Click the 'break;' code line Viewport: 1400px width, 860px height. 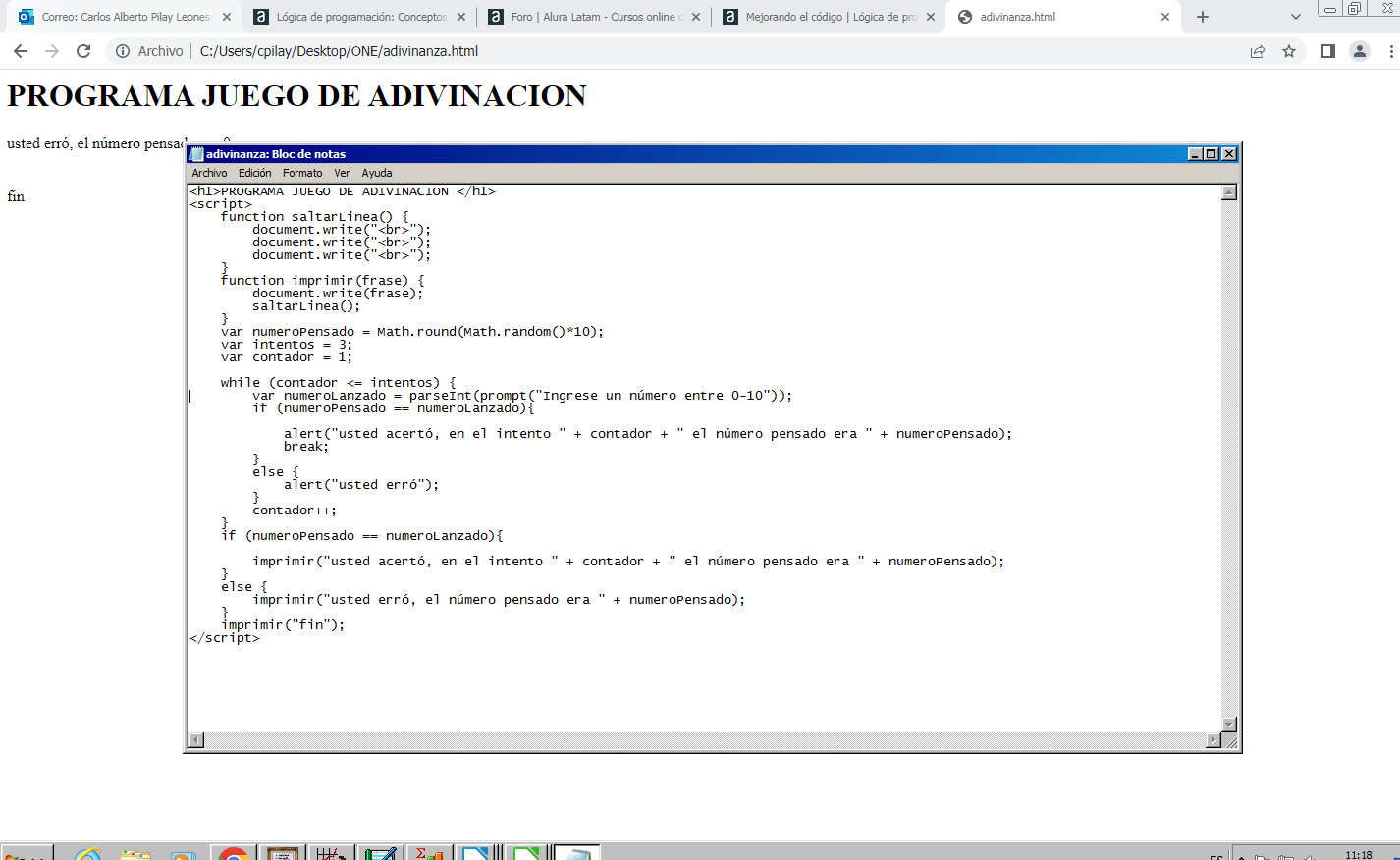tap(306, 447)
